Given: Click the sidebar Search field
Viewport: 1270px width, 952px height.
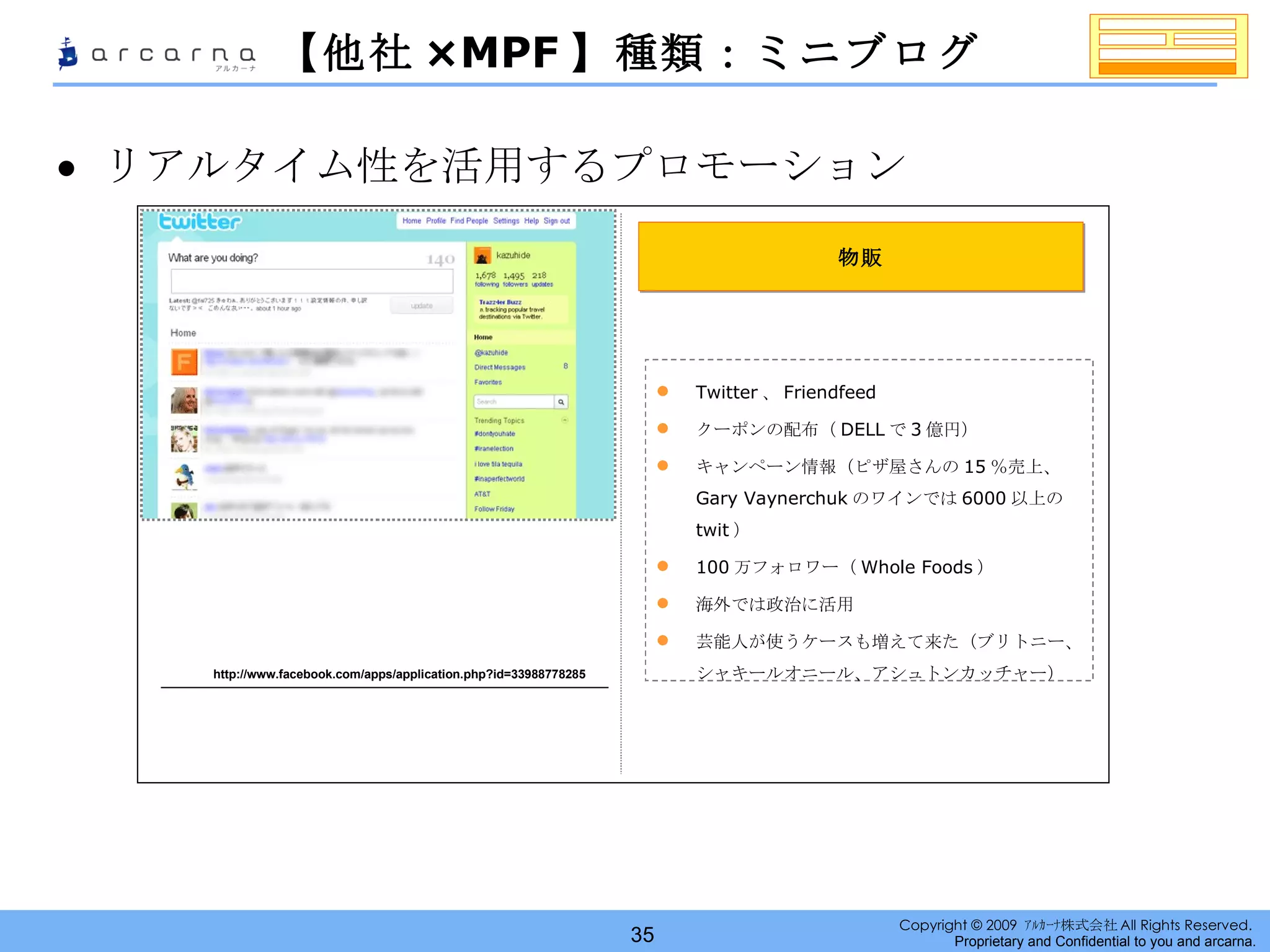Looking at the screenshot, I should [x=513, y=402].
